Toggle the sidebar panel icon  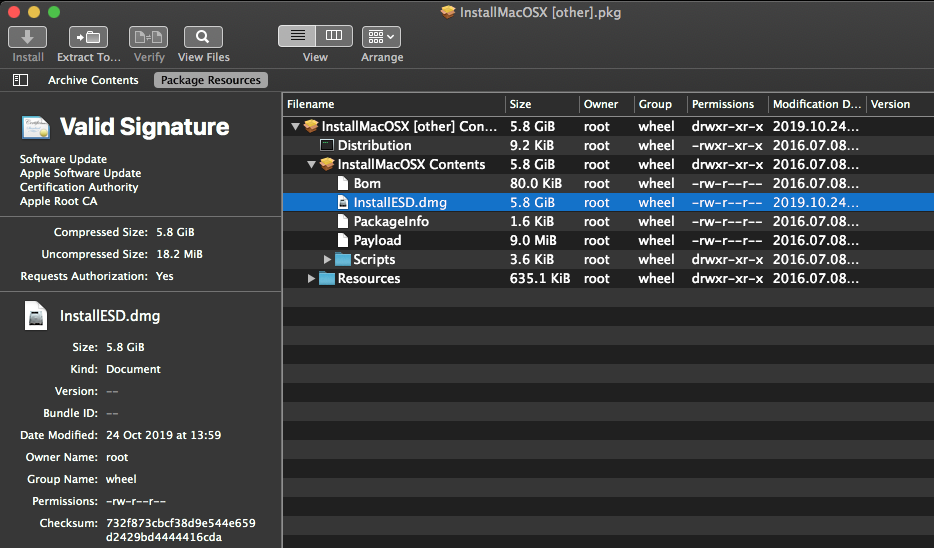(21, 80)
